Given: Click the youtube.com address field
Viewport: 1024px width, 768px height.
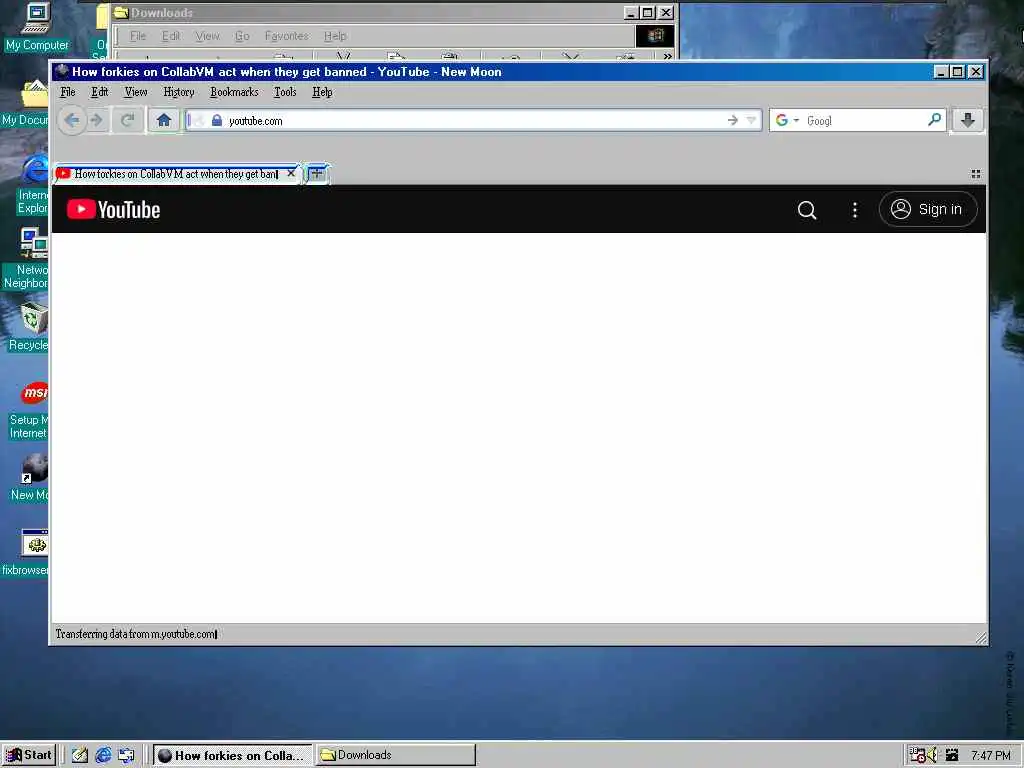Looking at the screenshot, I should click(x=475, y=120).
